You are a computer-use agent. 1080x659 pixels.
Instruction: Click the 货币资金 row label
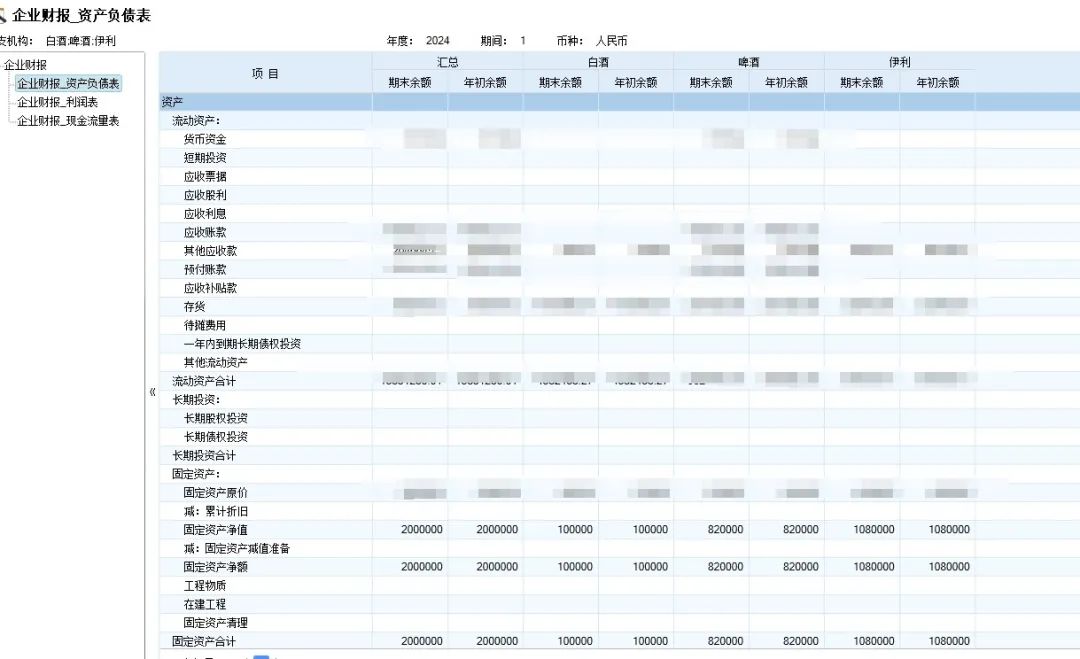(205, 139)
